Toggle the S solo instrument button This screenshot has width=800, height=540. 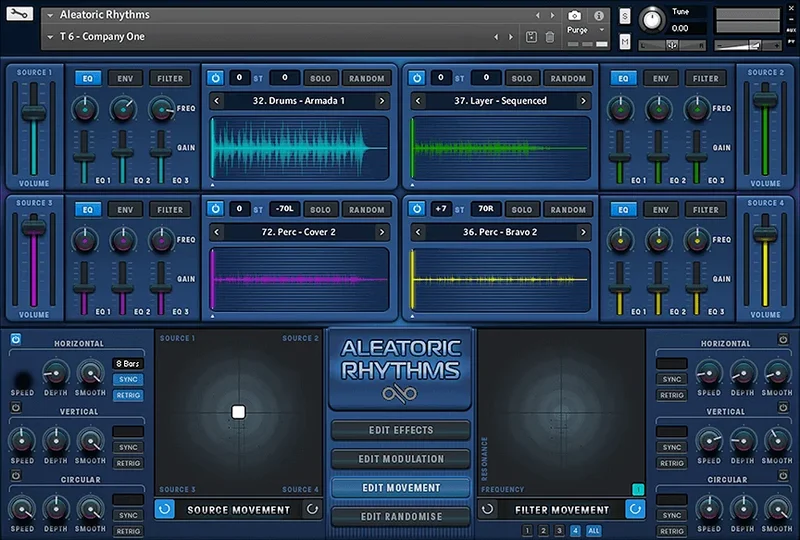[624, 16]
